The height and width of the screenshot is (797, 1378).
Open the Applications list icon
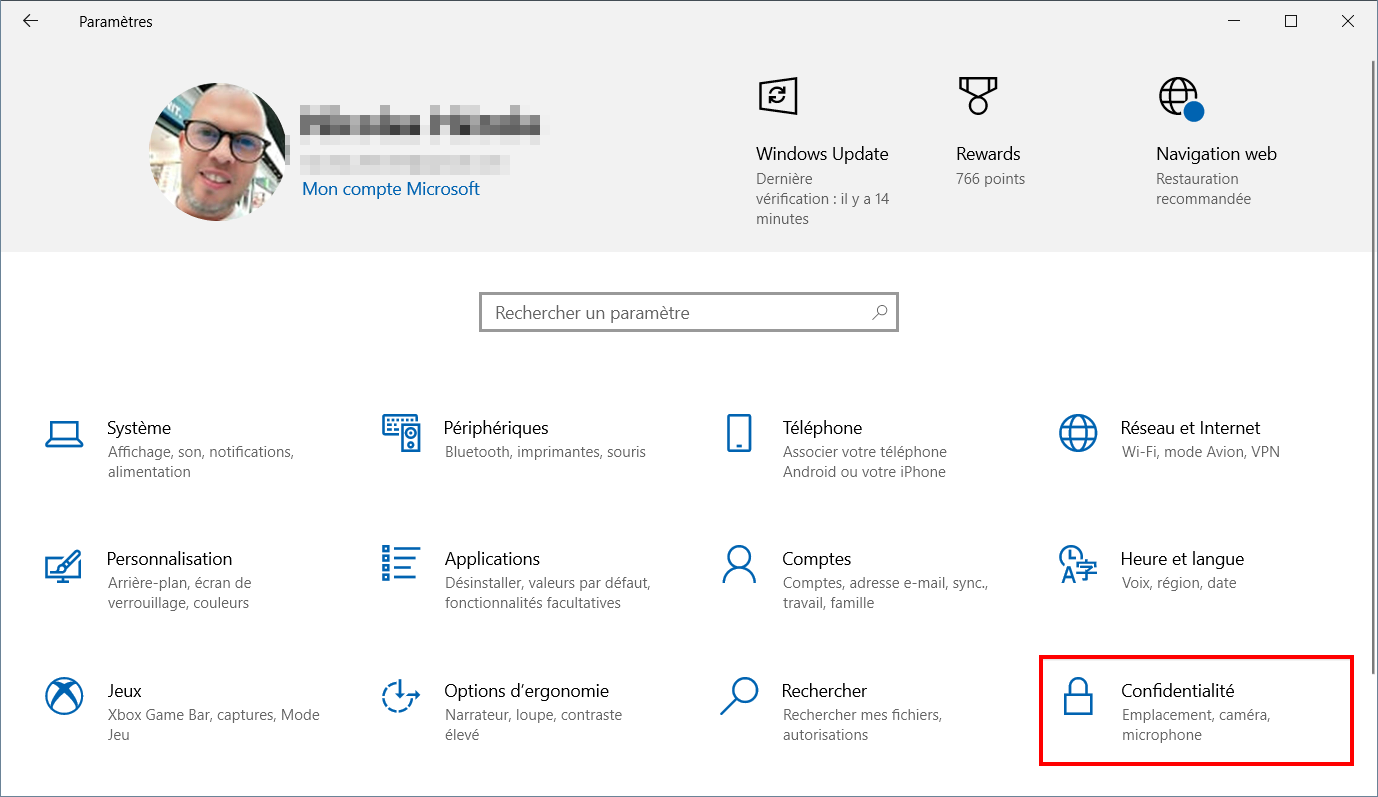point(400,563)
